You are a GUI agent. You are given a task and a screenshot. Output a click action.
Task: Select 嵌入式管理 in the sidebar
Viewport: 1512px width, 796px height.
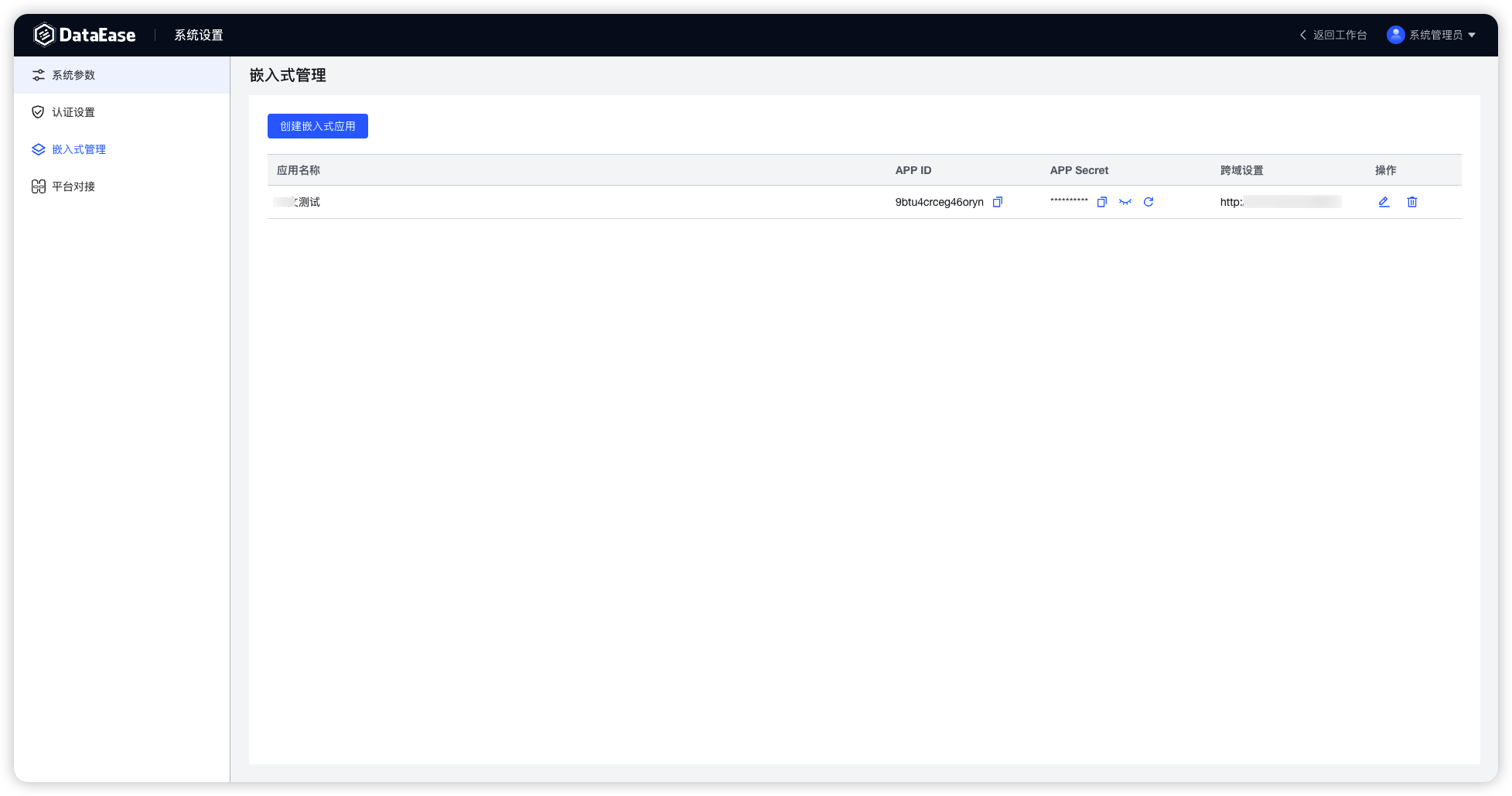coord(121,149)
